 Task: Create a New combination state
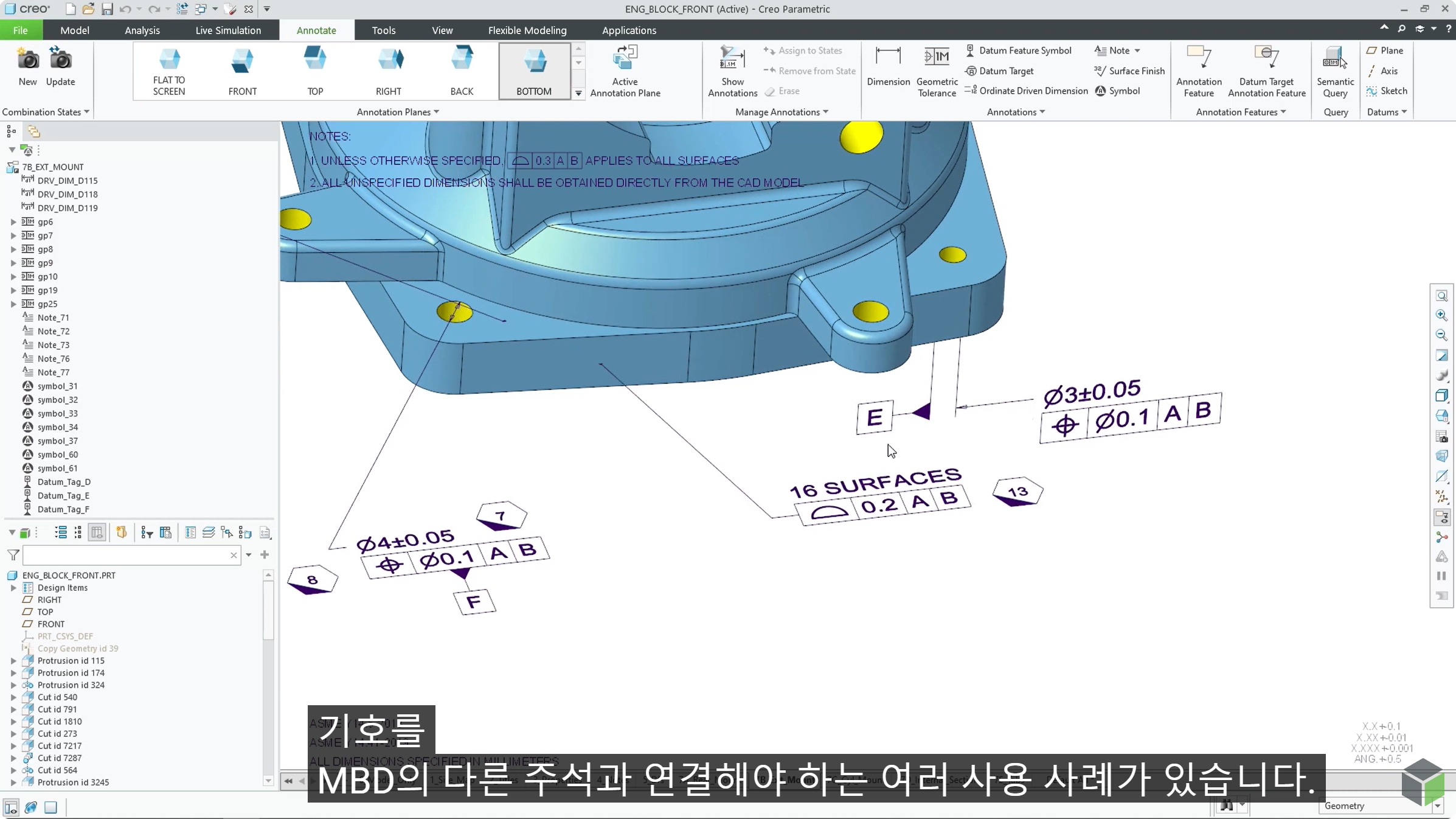pyautogui.click(x=27, y=67)
